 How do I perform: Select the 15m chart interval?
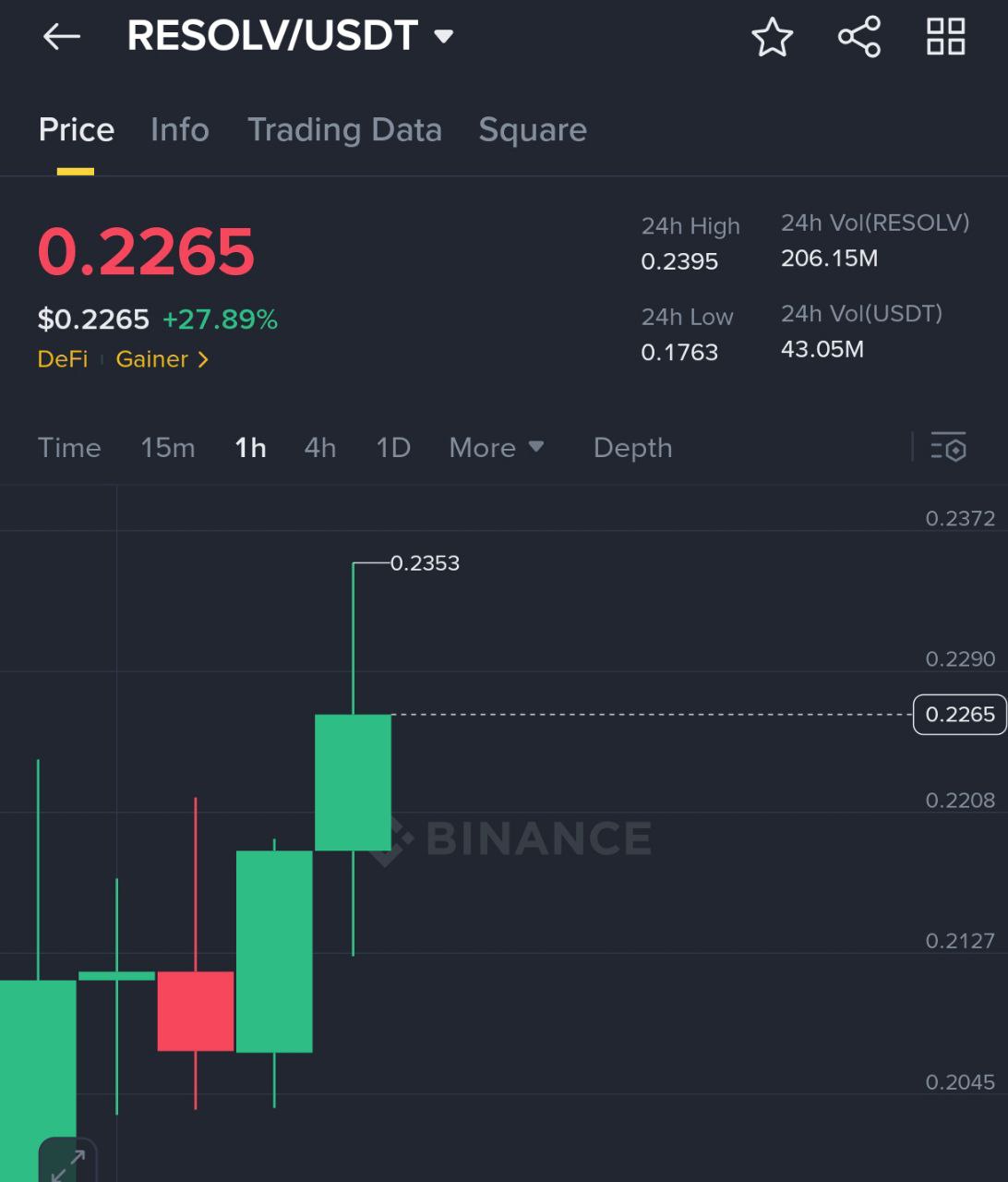(168, 448)
